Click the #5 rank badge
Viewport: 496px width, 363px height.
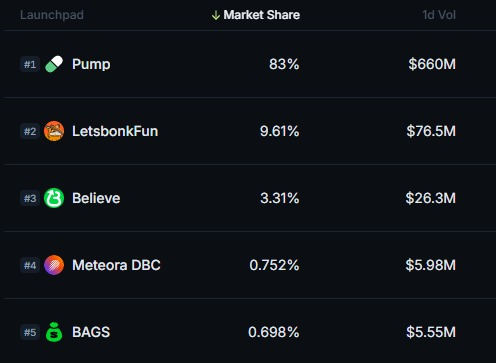coord(30,332)
